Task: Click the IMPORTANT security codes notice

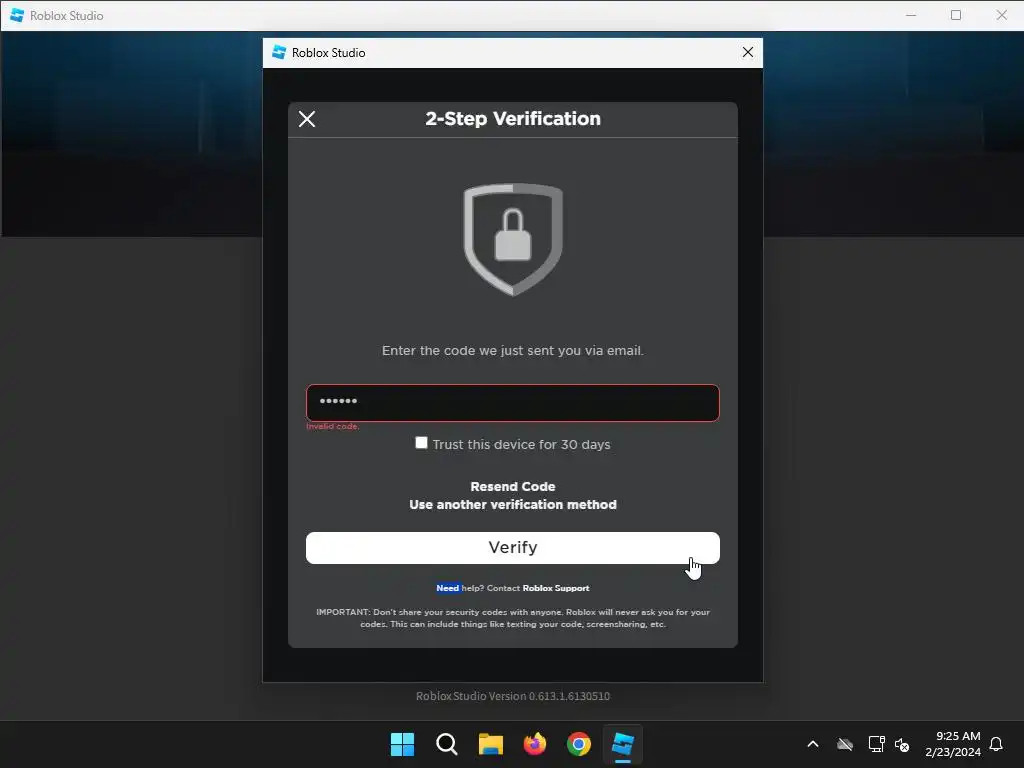Action: [513, 618]
